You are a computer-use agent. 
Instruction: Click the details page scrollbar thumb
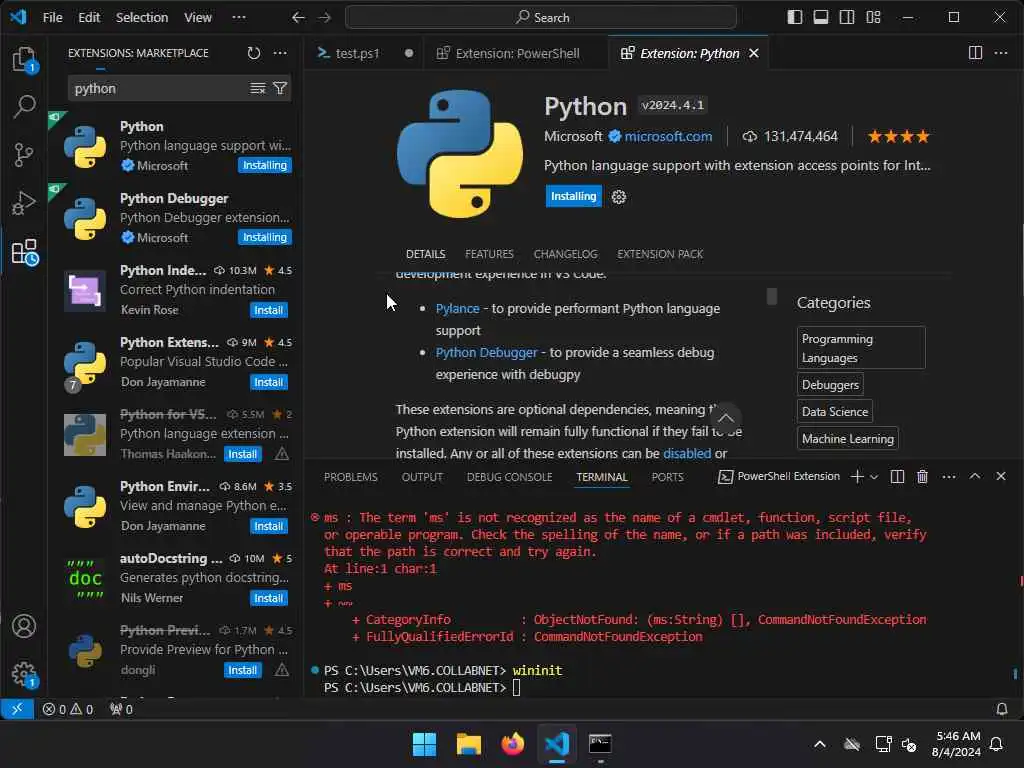(771, 296)
